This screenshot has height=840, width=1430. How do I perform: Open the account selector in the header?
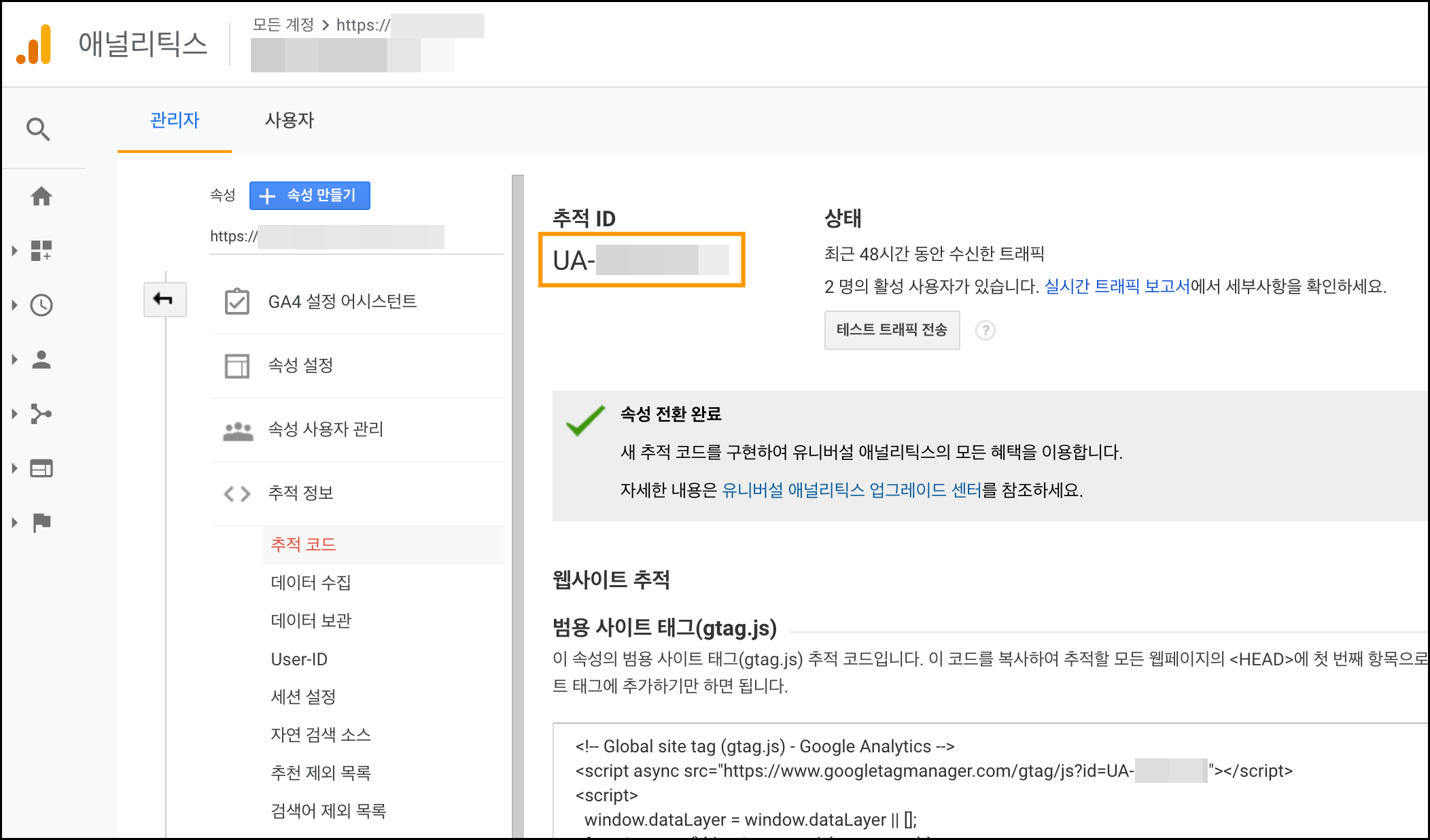click(367, 43)
